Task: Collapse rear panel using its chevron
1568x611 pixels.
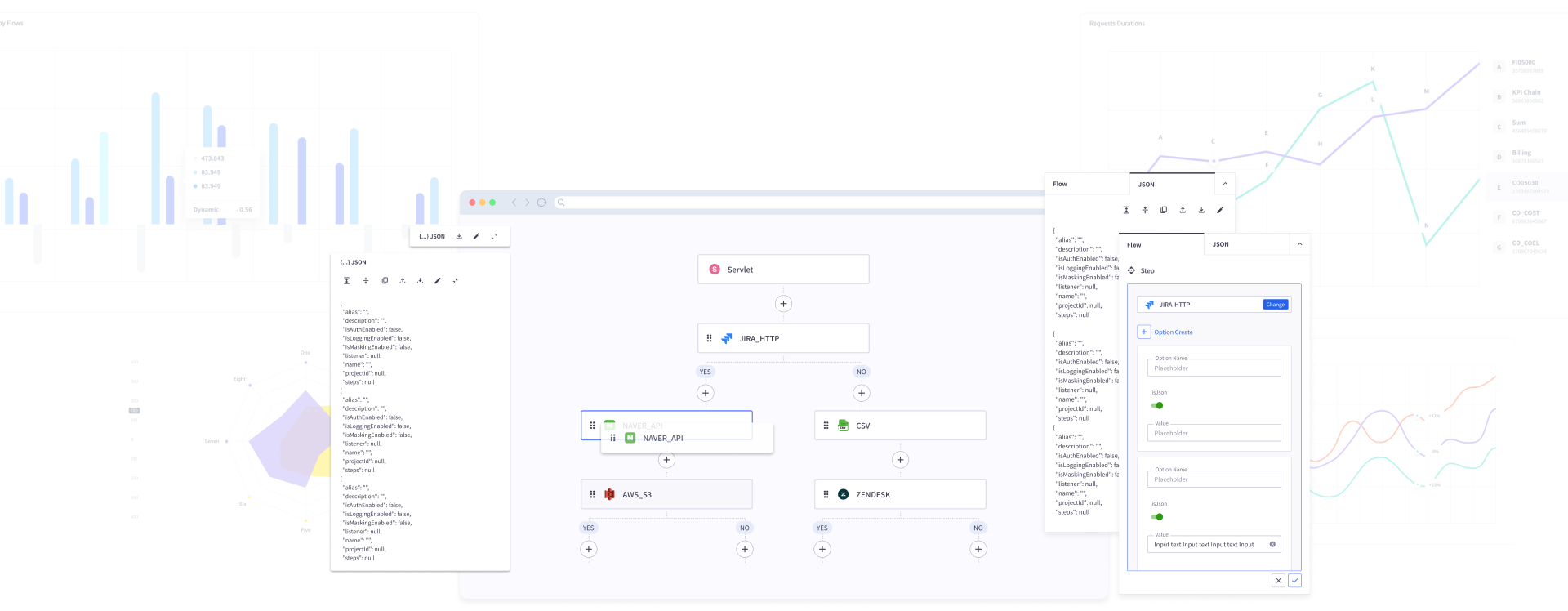Action: 1225,185
